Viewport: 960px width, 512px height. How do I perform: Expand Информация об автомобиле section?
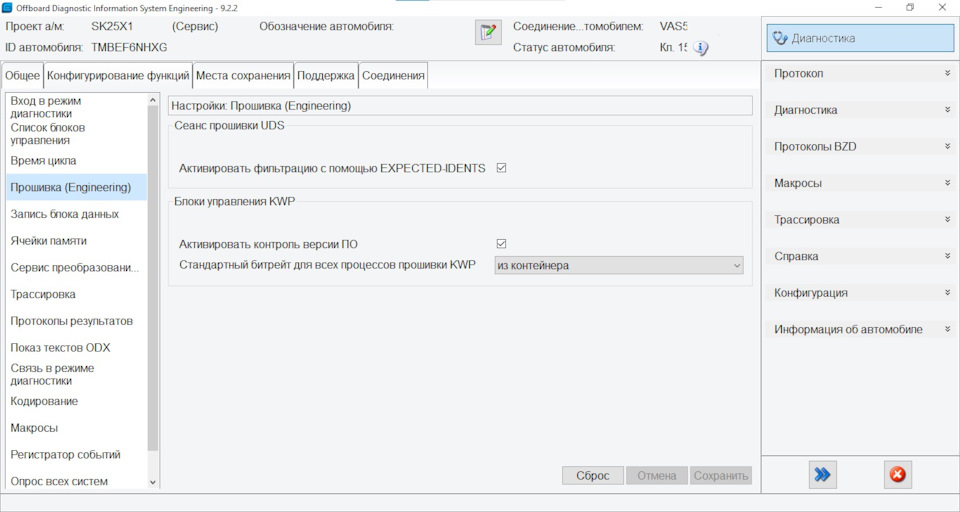pos(860,329)
